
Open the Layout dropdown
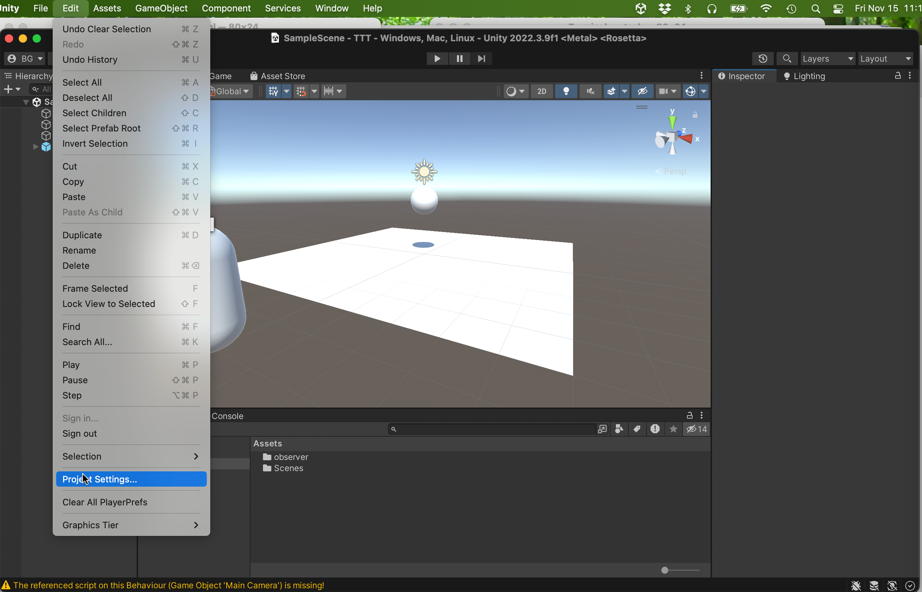(885, 59)
